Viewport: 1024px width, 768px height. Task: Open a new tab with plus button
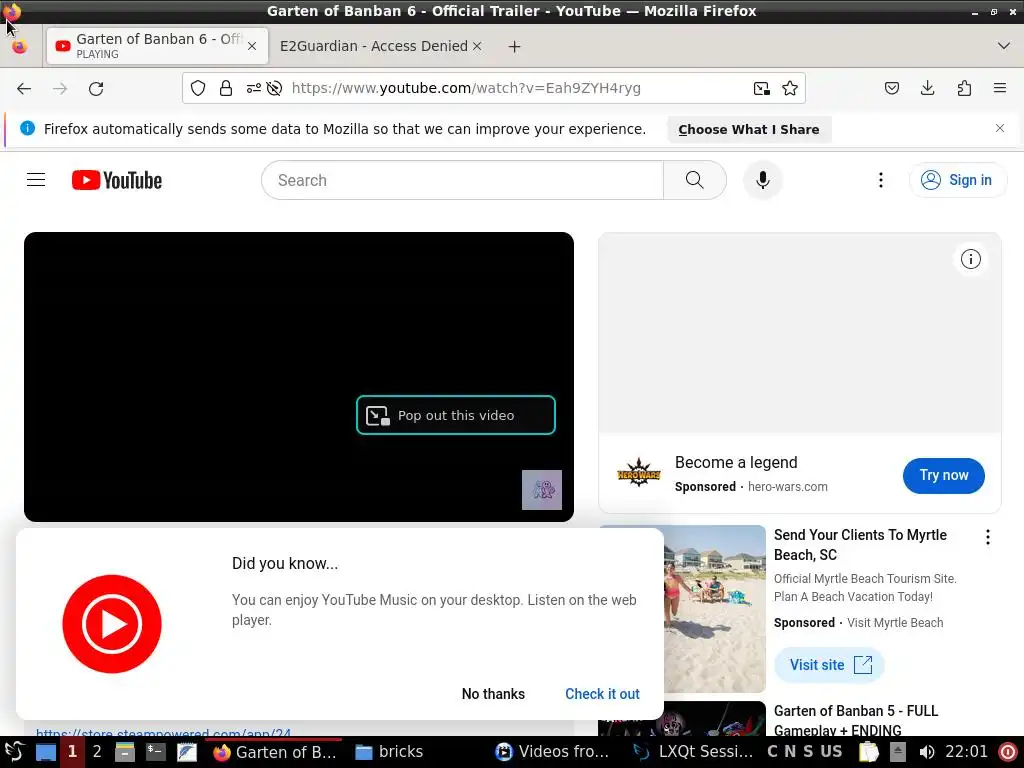tap(515, 46)
